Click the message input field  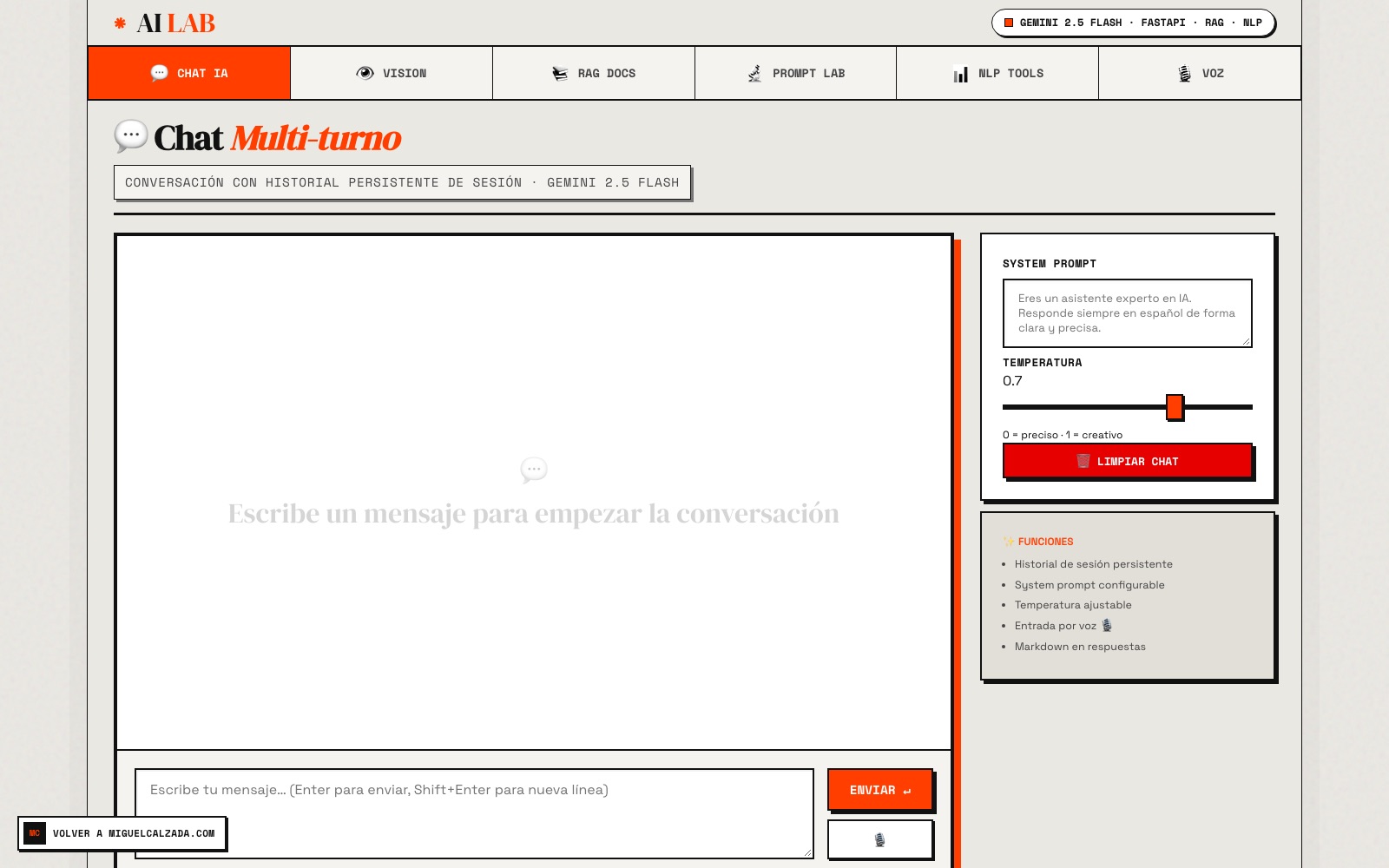tap(474, 813)
